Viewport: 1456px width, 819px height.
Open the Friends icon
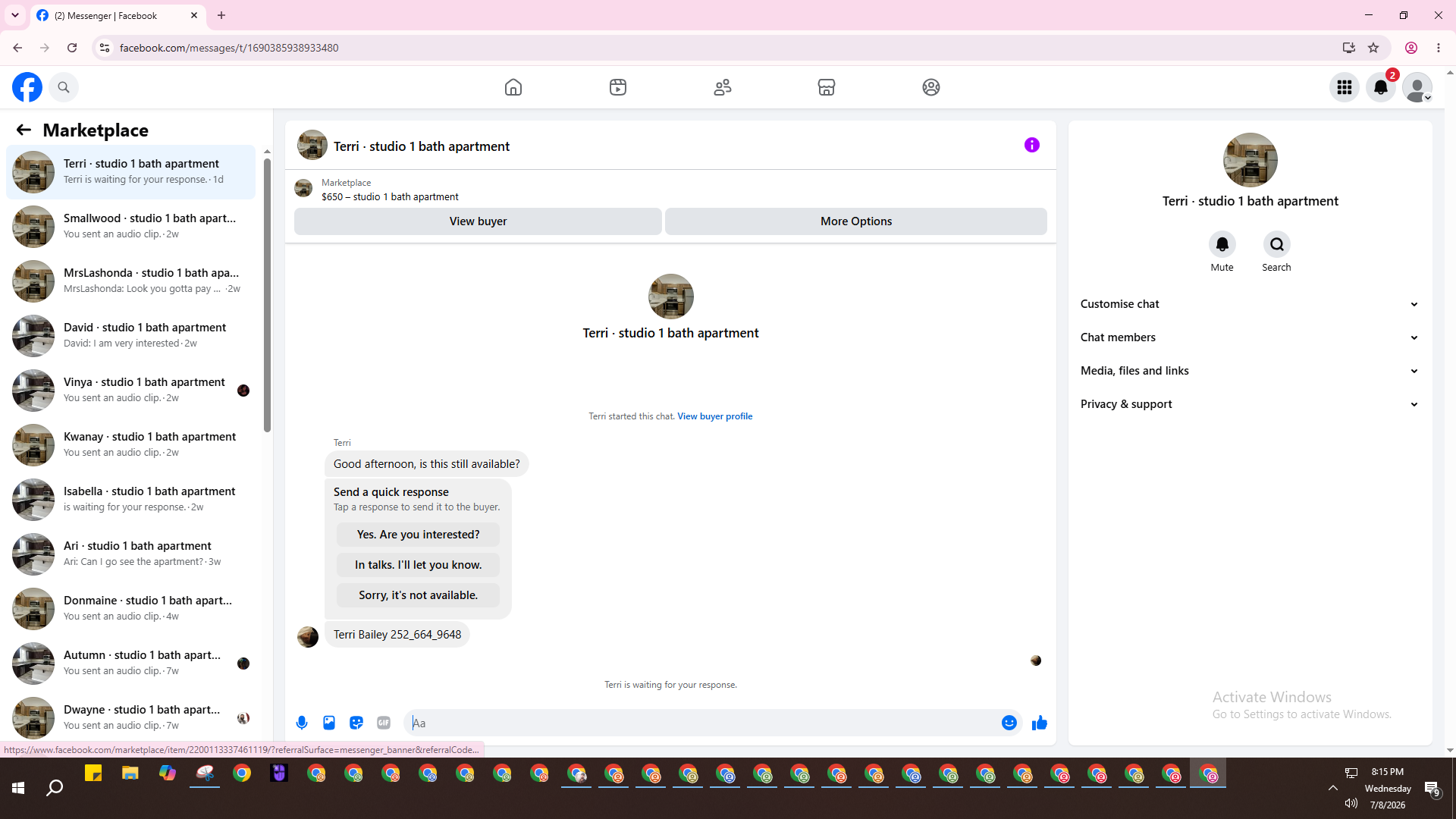click(x=723, y=87)
